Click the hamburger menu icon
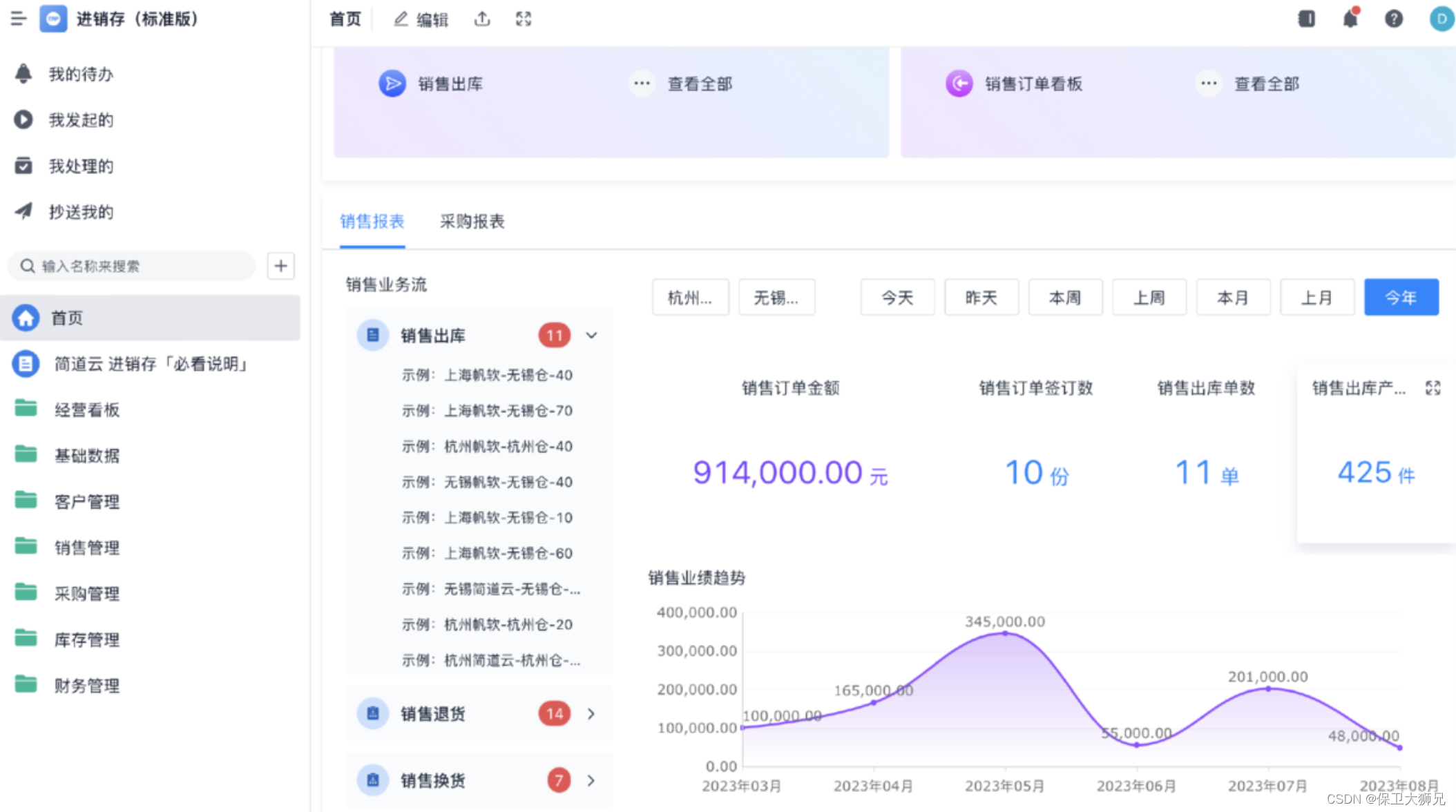 click(x=19, y=19)
